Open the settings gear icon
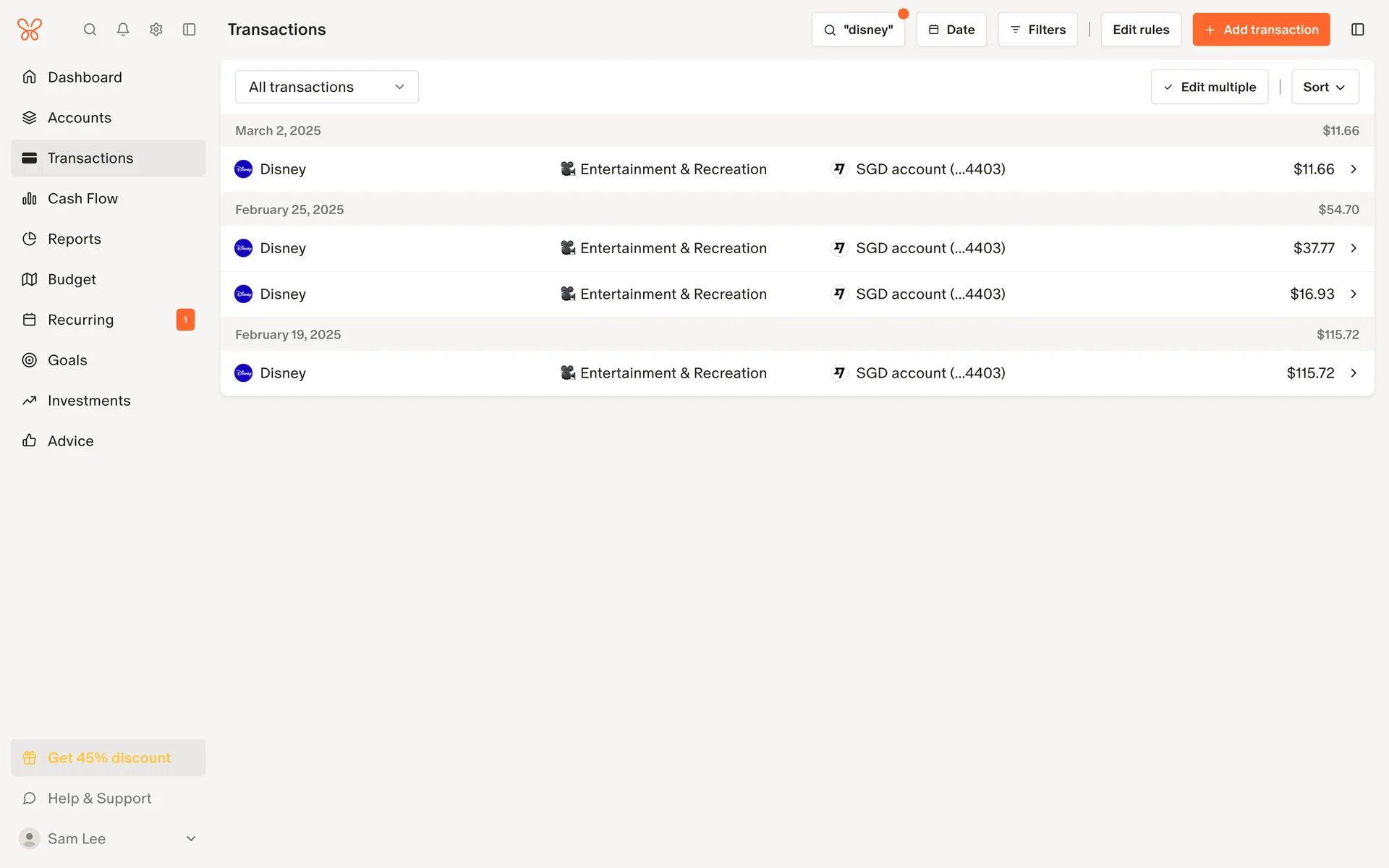 coord(156,30)
